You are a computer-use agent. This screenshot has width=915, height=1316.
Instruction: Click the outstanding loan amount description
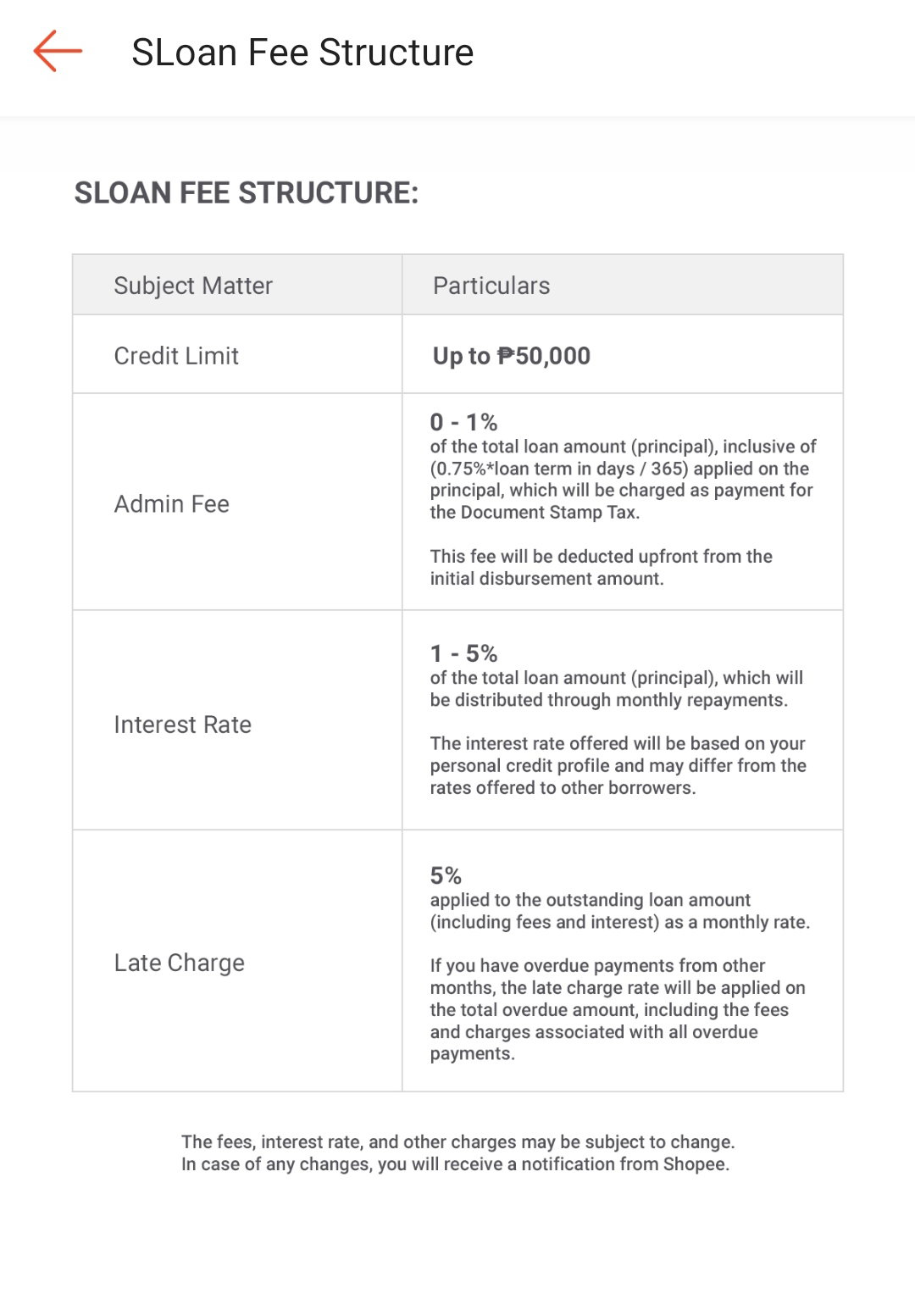620,911
